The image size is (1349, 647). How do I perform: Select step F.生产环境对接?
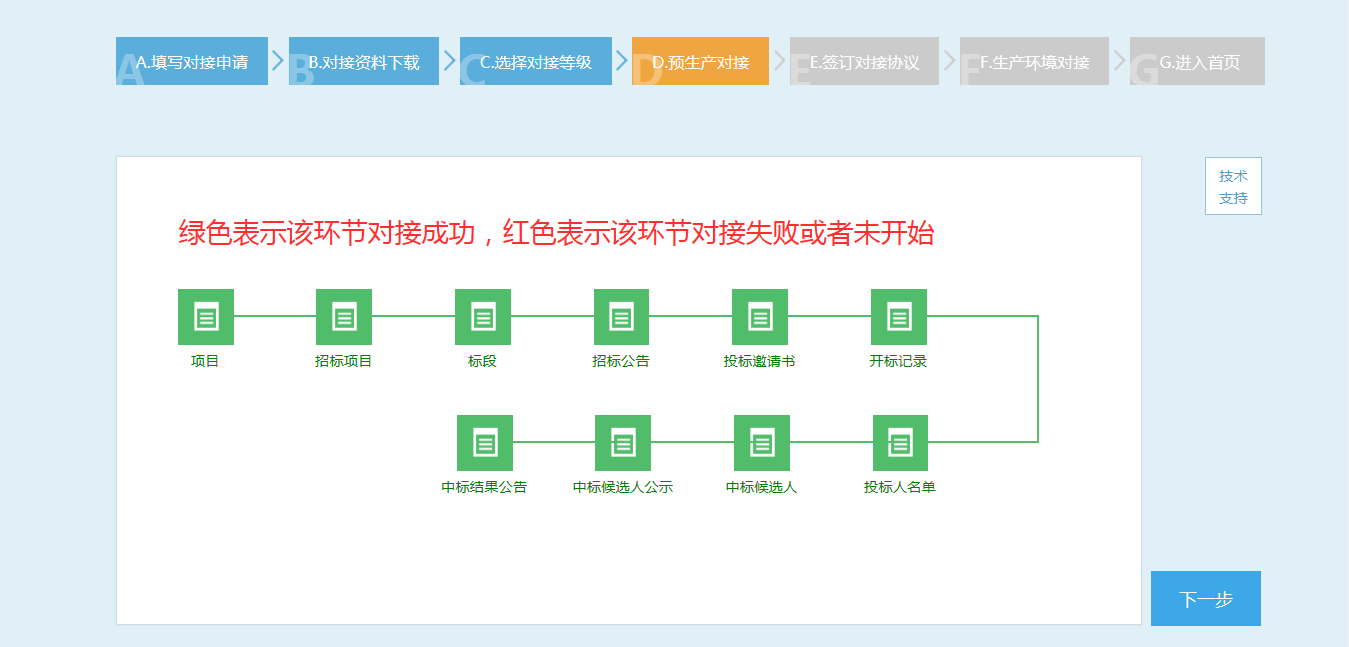[x=1033, y=61]
